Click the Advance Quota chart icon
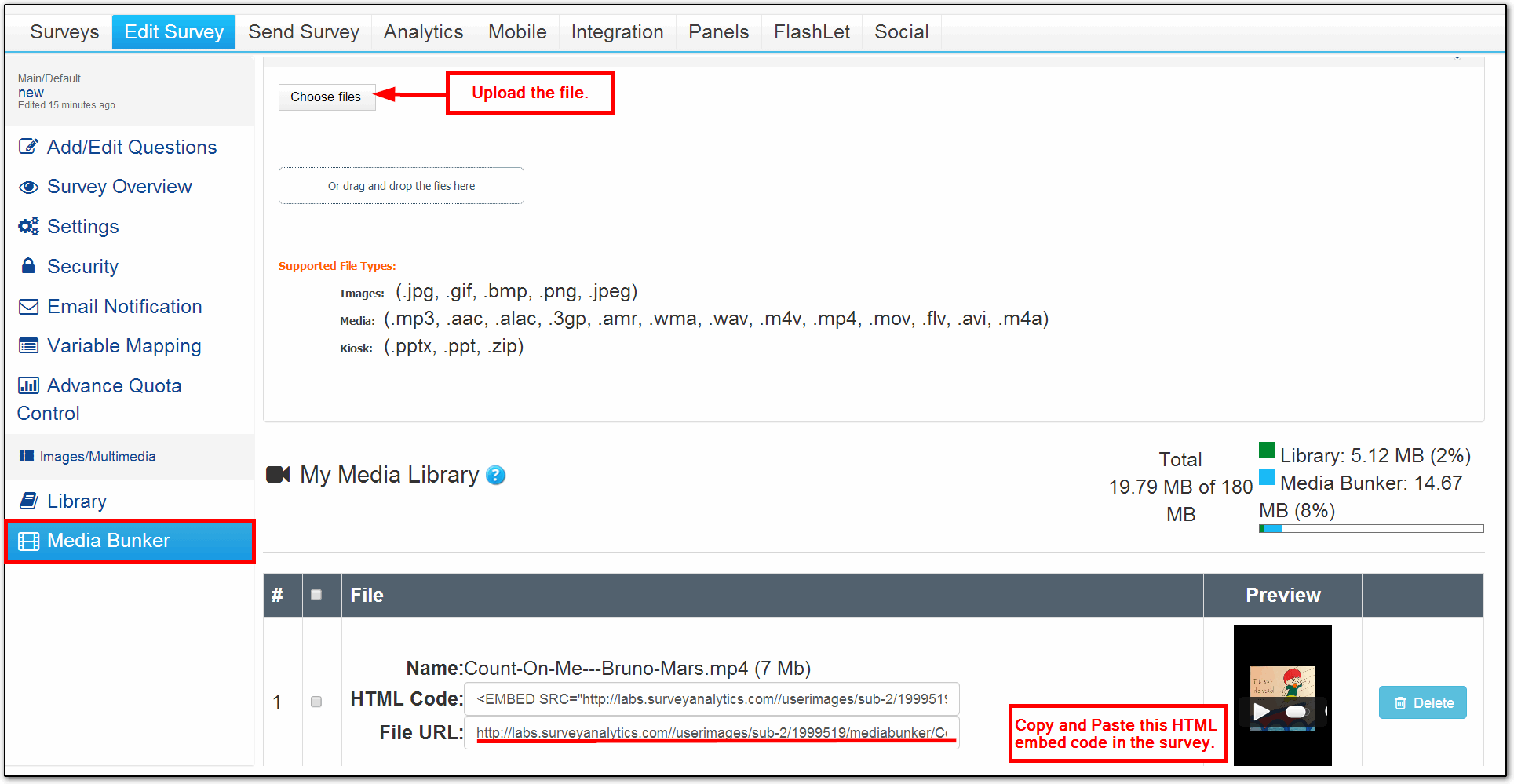 28,385
